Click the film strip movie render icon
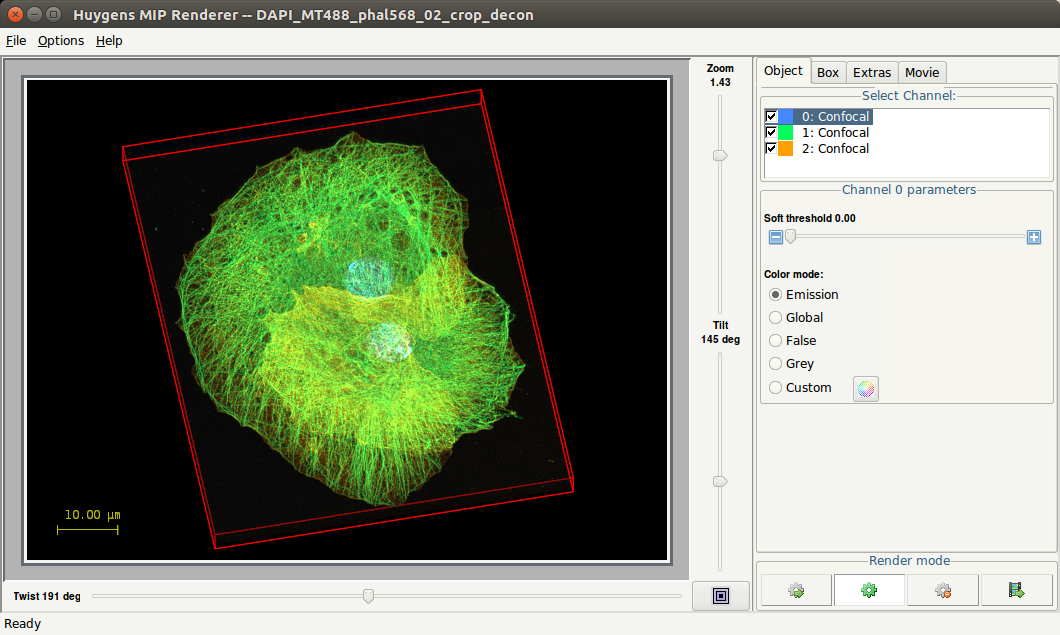Viewport: 1060px width, 635px height. [x=1017, y=591]
